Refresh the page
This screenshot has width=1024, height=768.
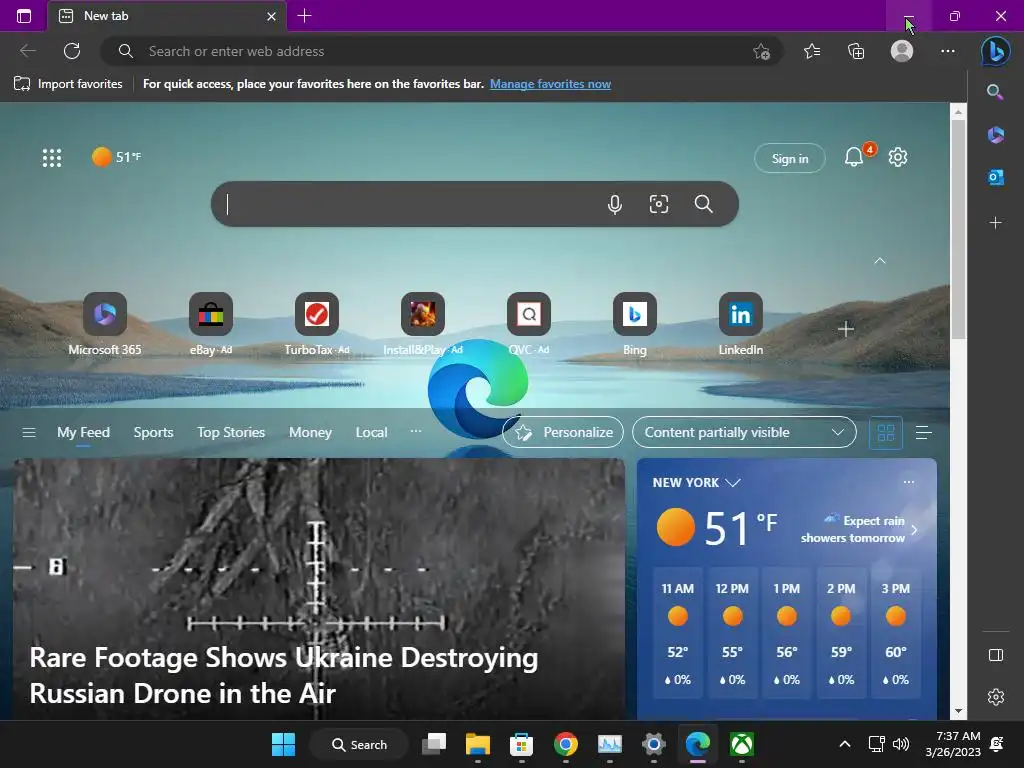coord(72,51)
